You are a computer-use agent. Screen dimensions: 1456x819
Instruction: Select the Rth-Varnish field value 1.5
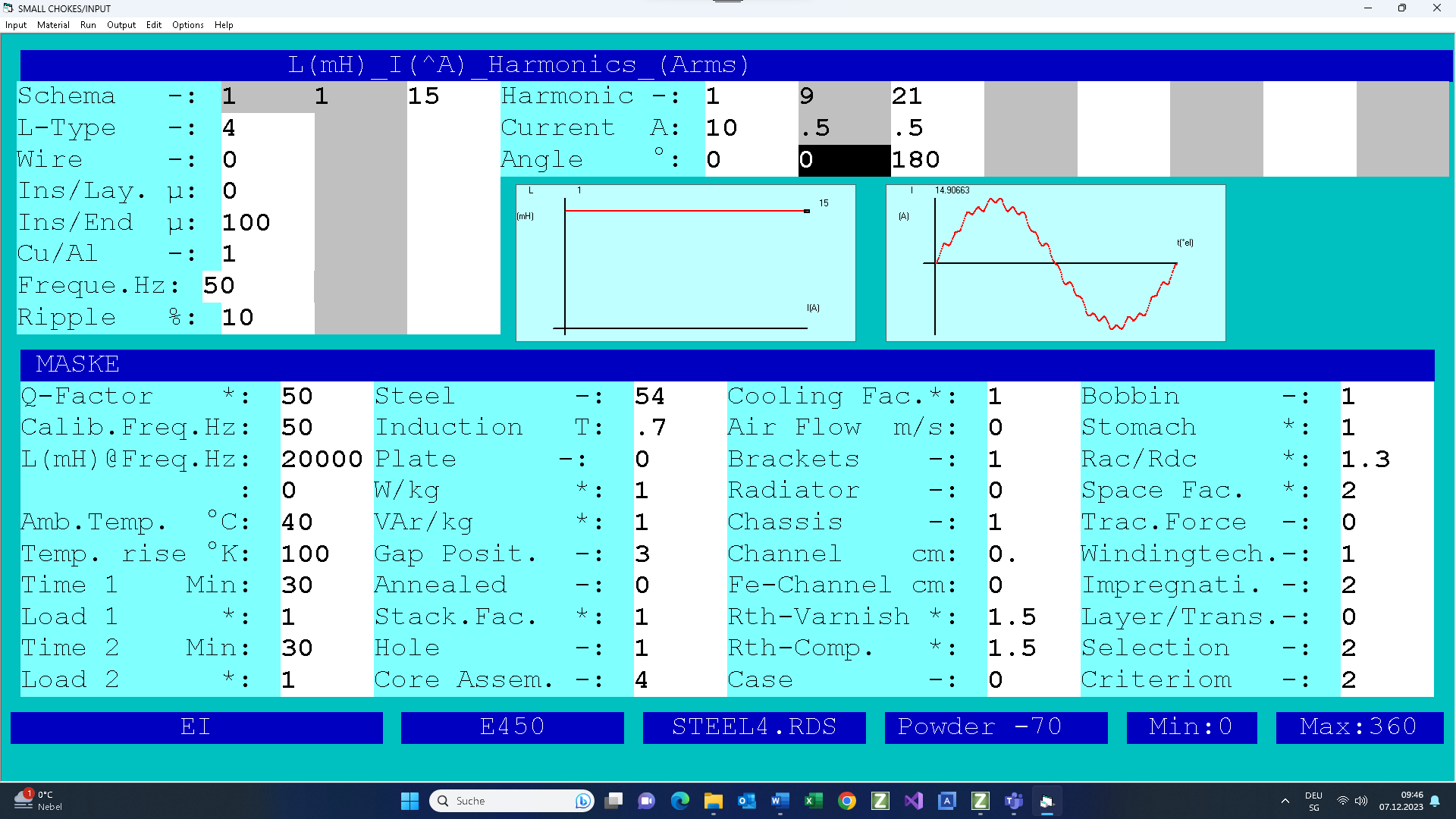pos(1034,617)
